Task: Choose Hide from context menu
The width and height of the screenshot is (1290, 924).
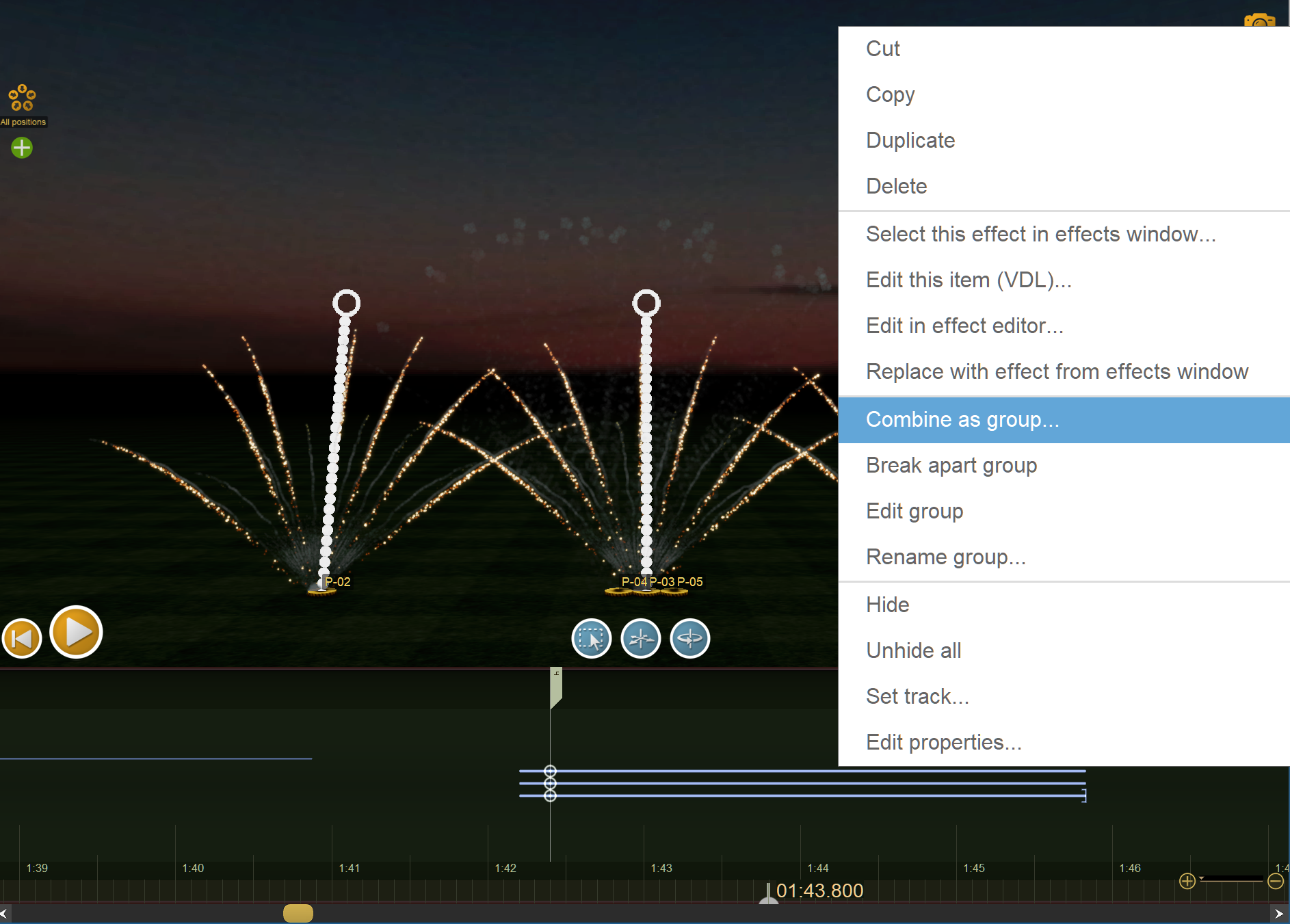Action: 1064,605
